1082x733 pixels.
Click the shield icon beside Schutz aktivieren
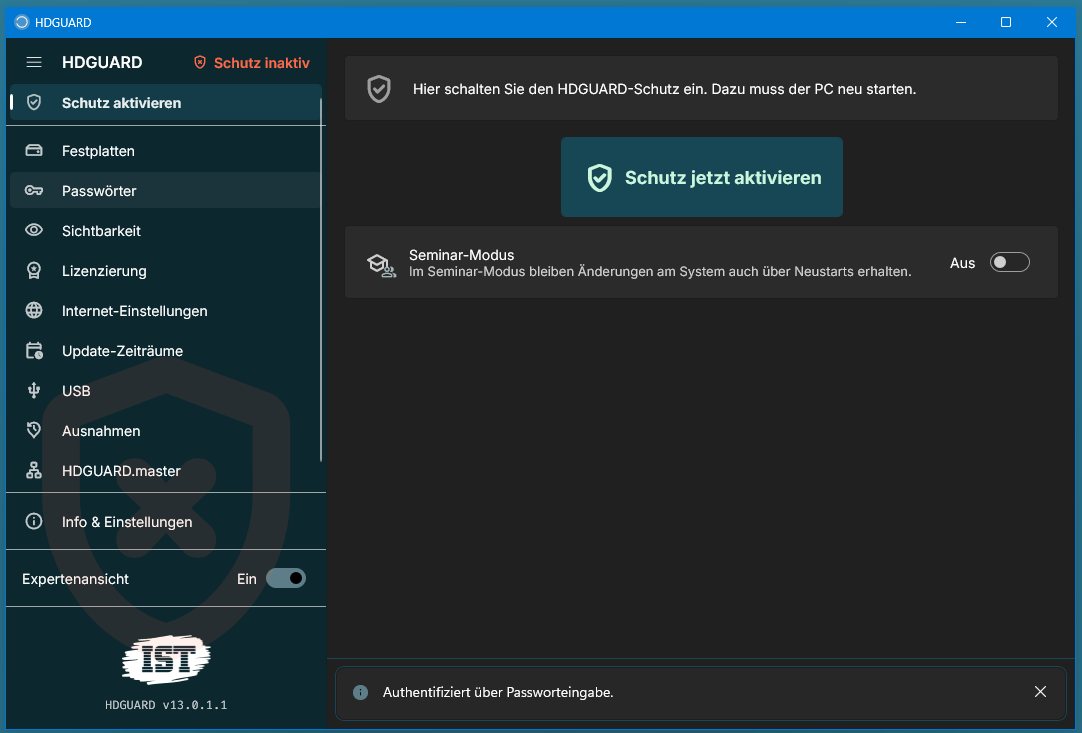coord(34,102)
